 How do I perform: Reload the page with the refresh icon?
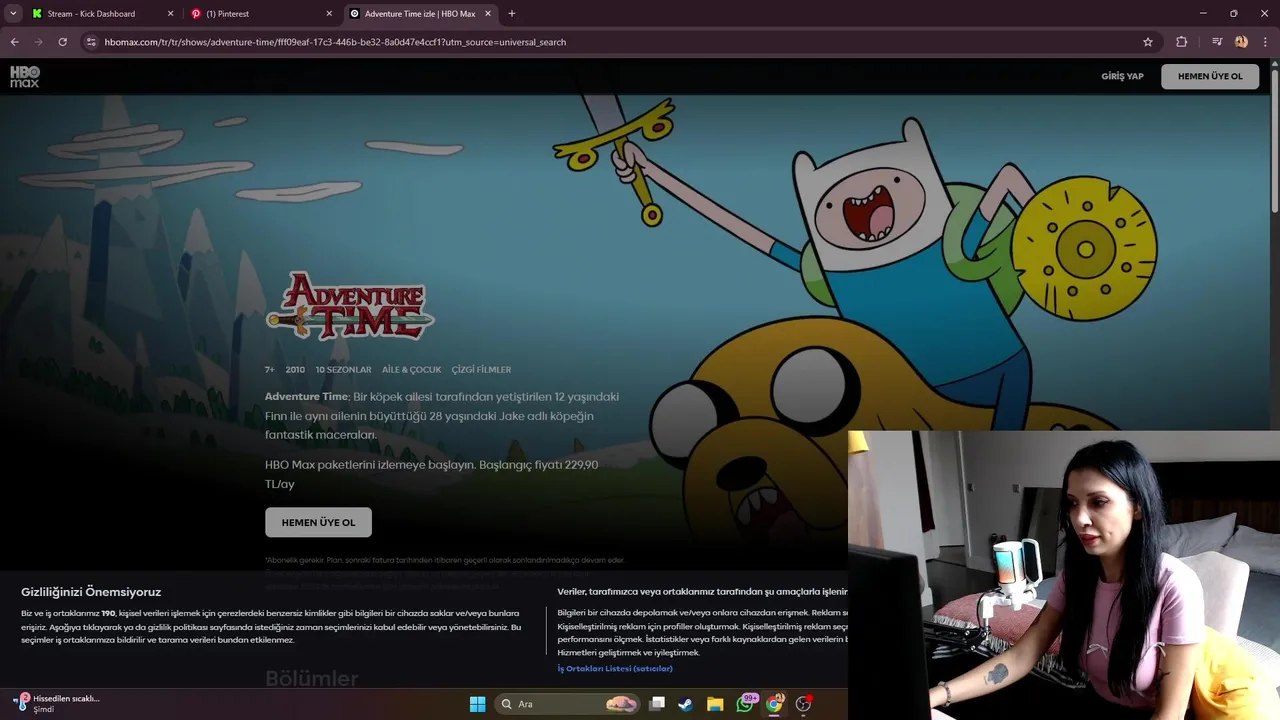(x=63, y=42)
